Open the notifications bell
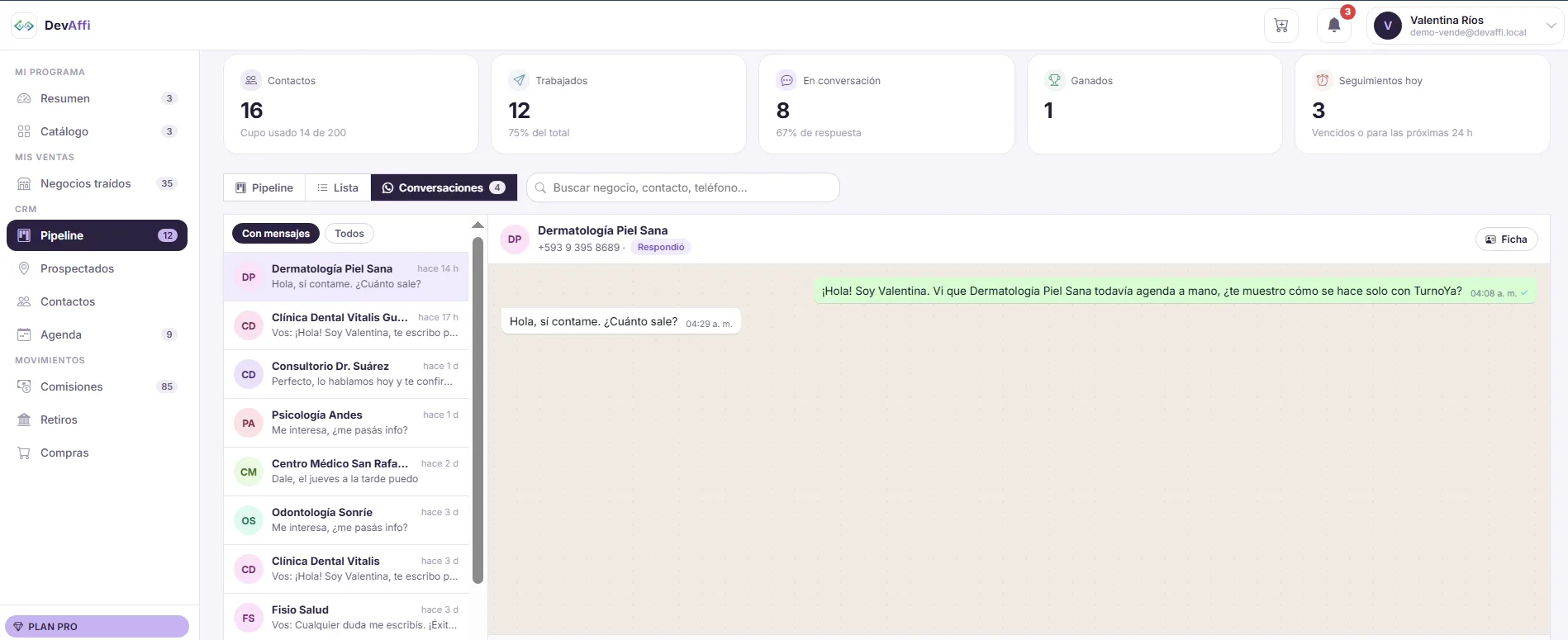Image resolution: width=1568 pixels, height=640 pixels. tap(1334, 26)
